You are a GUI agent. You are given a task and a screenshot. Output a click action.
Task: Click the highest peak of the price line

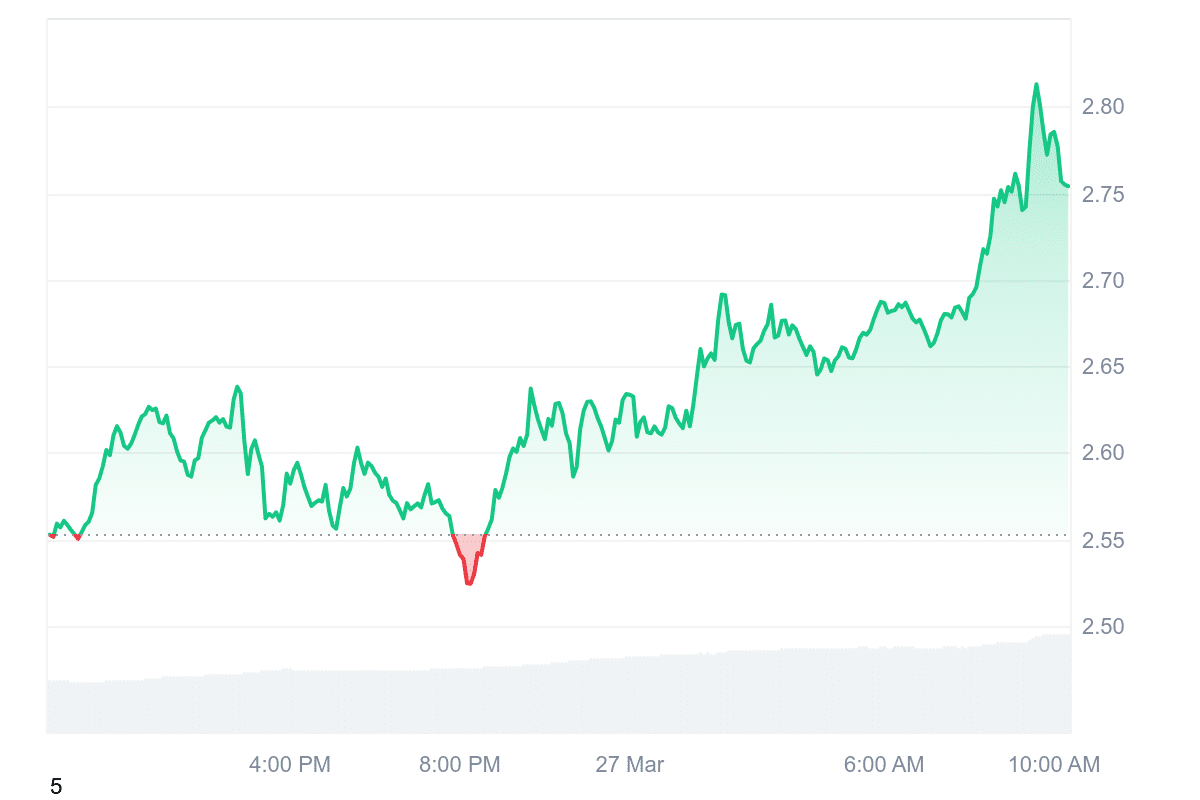[1036, 85]
